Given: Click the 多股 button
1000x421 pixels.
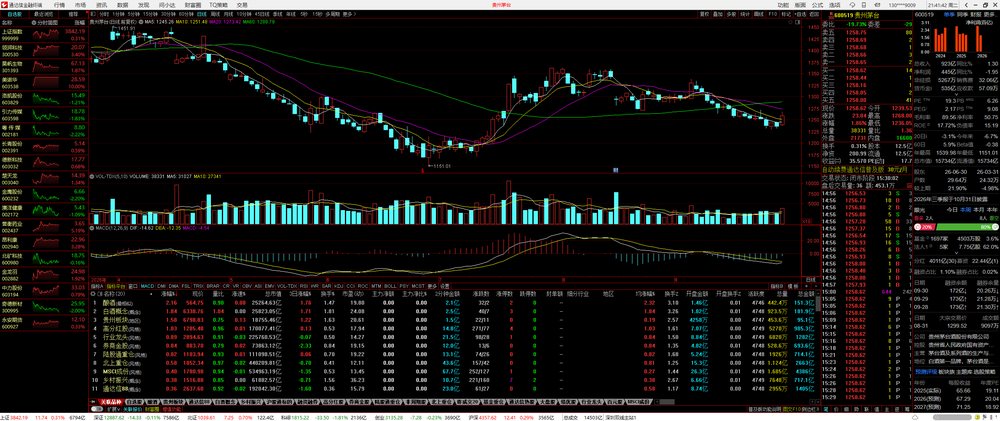Looking at the screenshot, I should point(731,14).
